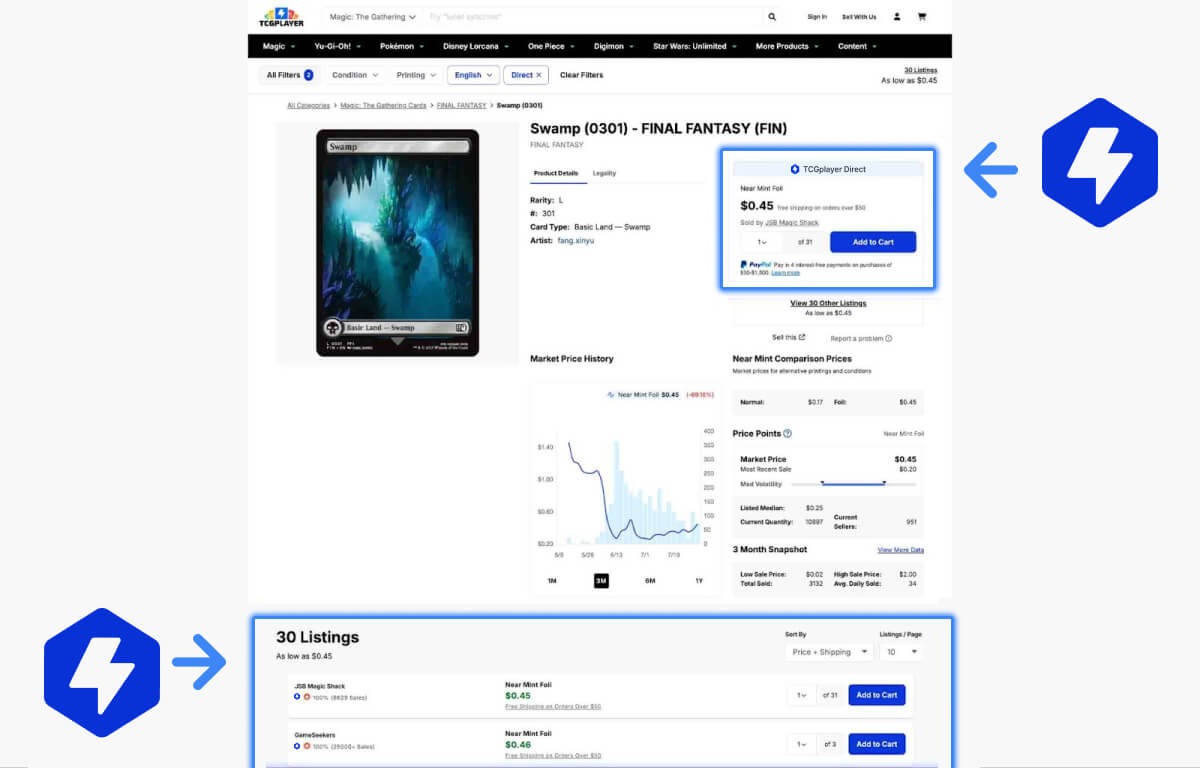Image resolution: width=1200 pixels, height=768 pixels.
Task: Select the 6M price history range
Action: click(650, 581)
